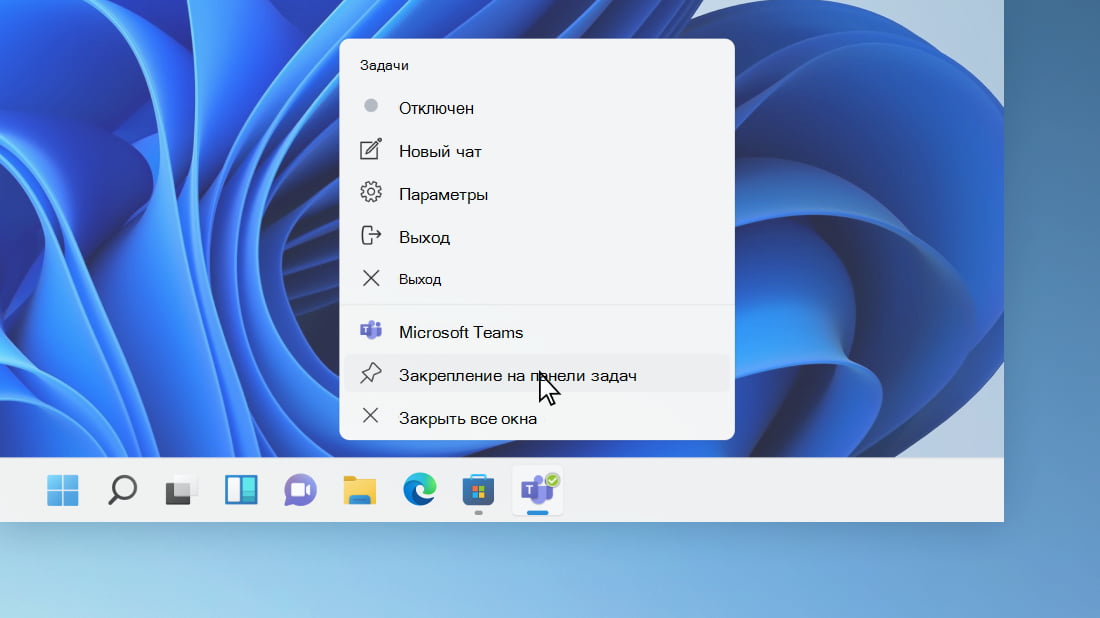The width and height of the screenshot is (1100, 618).
Task: Click the Microsoft Teams taskbar icon
Action: [537, 490]
